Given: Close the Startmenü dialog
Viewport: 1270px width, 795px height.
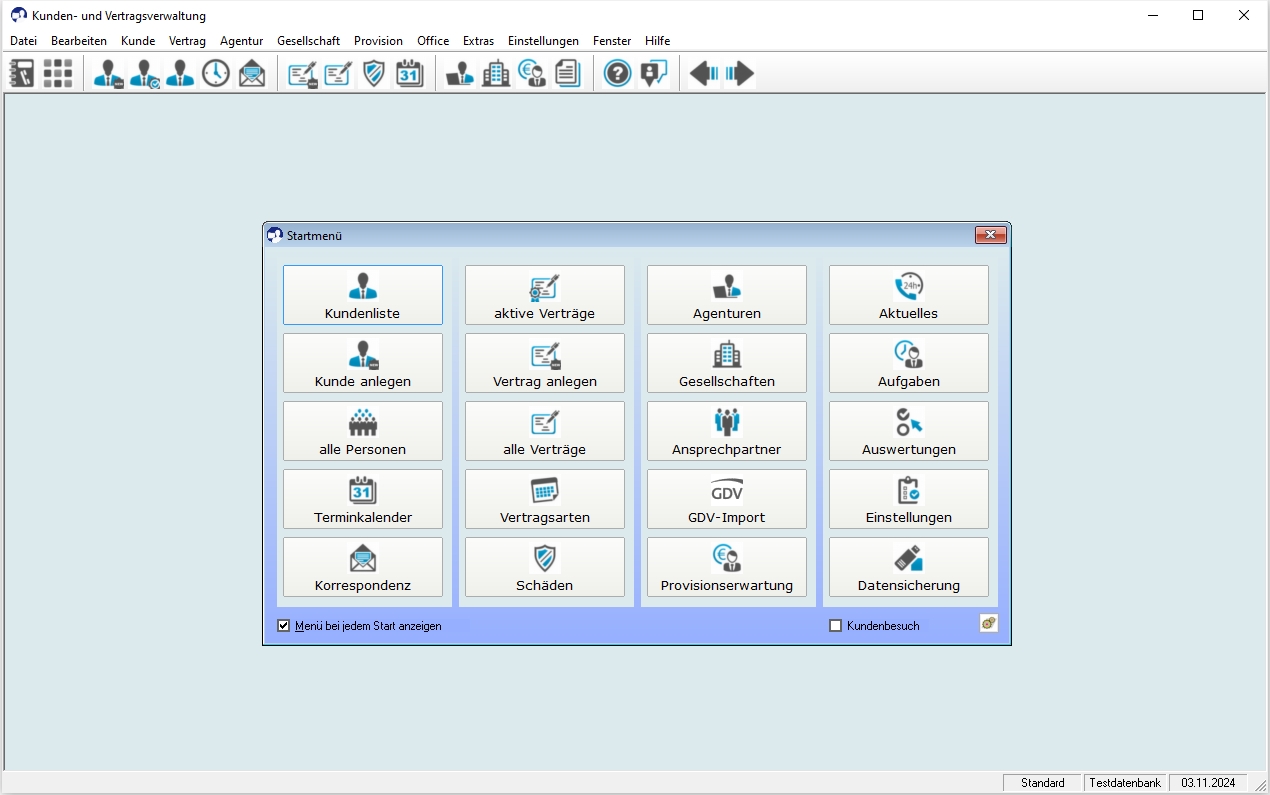Looking at the screenshot, I should coord(989,235).
